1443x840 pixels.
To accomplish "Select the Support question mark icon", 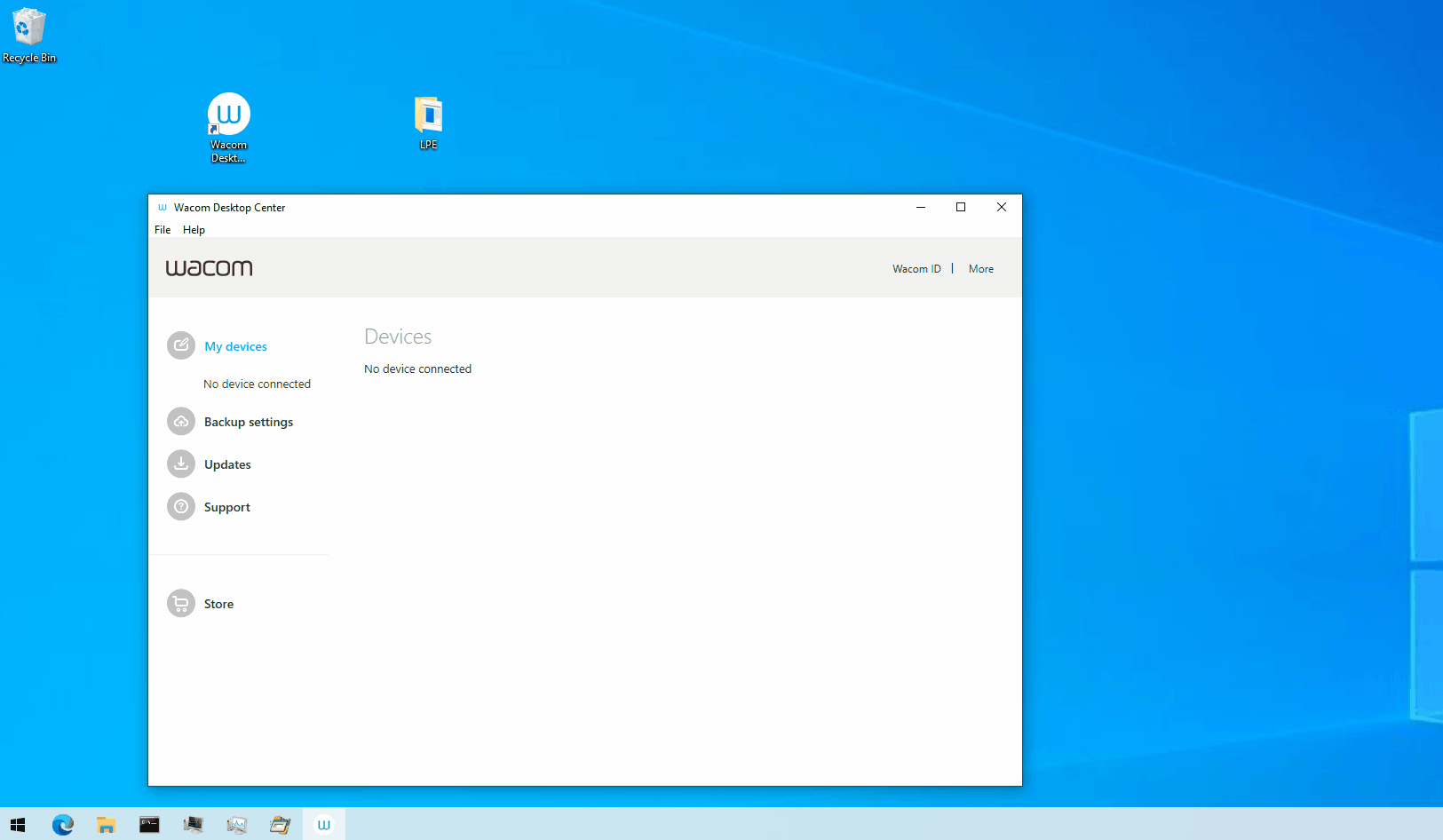I will [181, 506].
